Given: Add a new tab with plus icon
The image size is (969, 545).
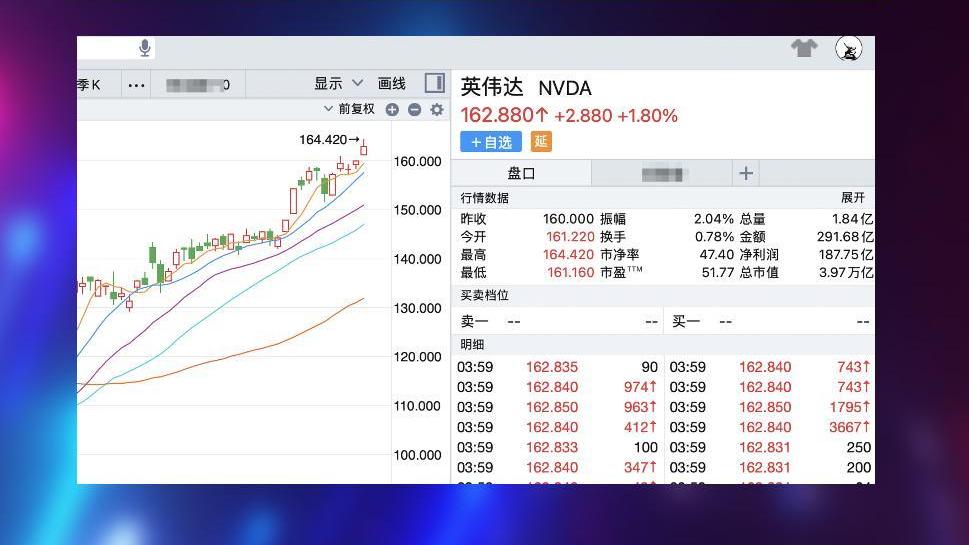Looking at the screenshot, I should [746, 173].
